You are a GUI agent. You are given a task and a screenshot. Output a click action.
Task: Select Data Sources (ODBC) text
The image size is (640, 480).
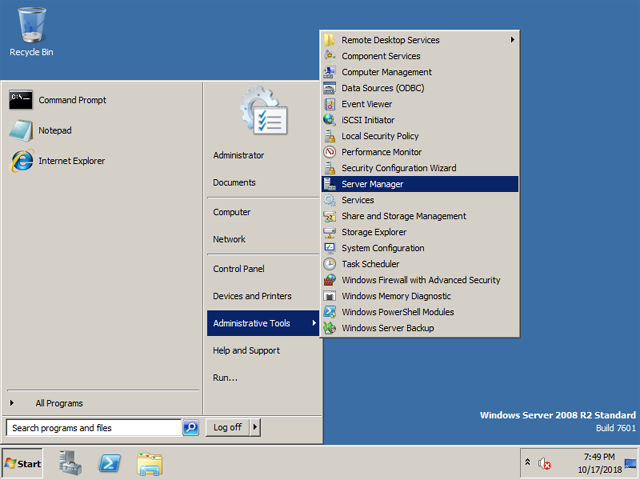(383, 88)
